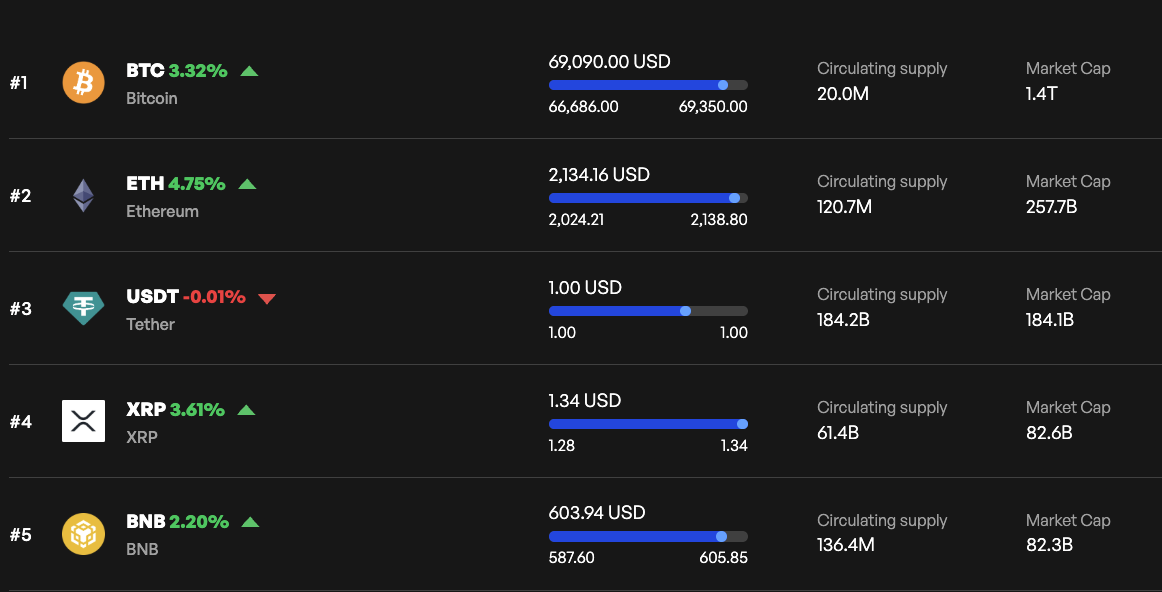Image resolution: width=1162 pixels, height=592 pixels.
Task: Collapse Tether row via its red triangle
Action: click(266, 297)
